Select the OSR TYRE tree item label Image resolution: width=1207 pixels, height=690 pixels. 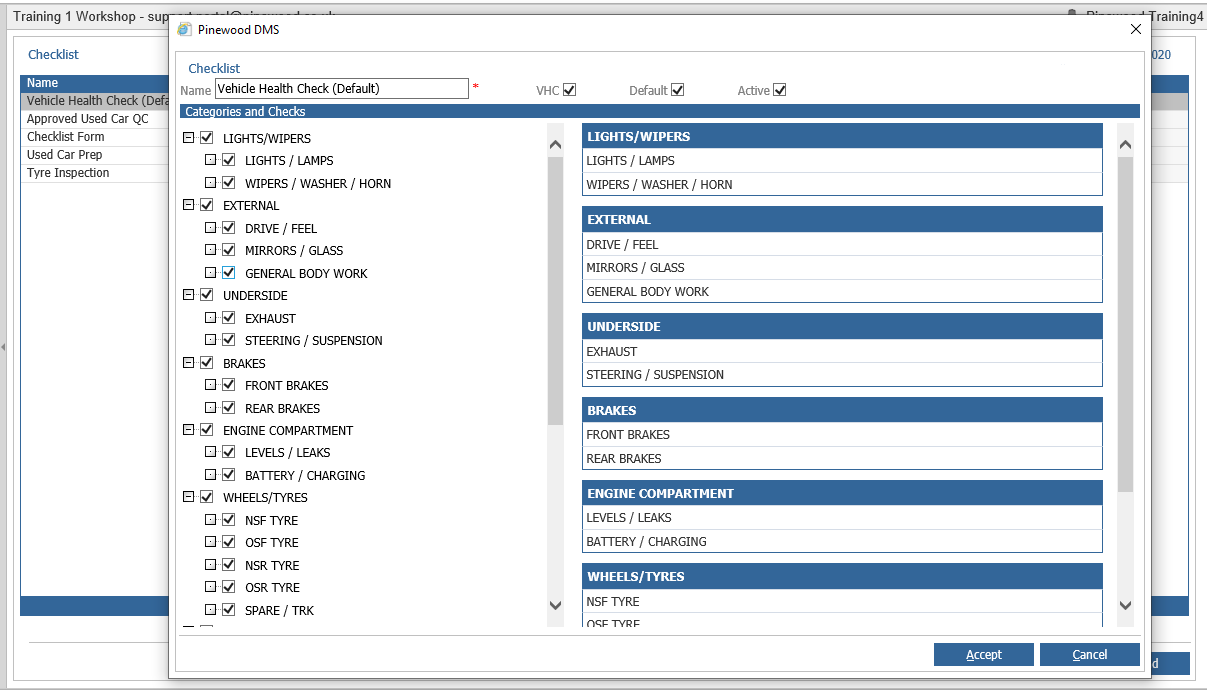pos(272,587)
